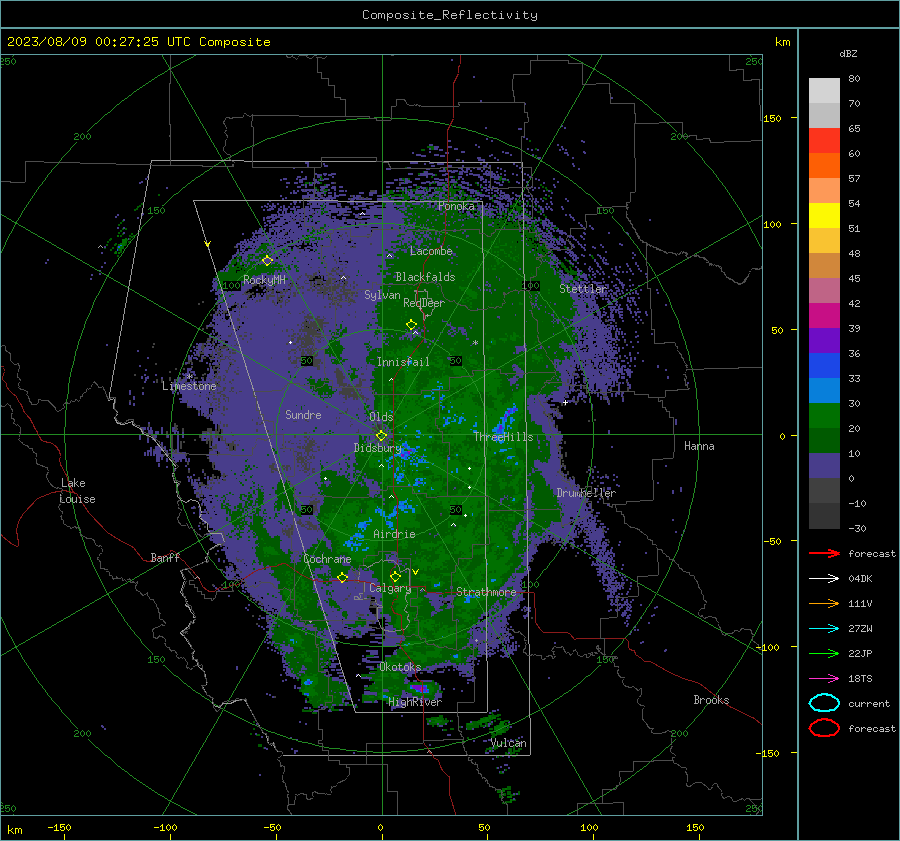This screenshot has width=900, height=841.
Task: Click the Limestone label on map
Action: click(189, 386)
